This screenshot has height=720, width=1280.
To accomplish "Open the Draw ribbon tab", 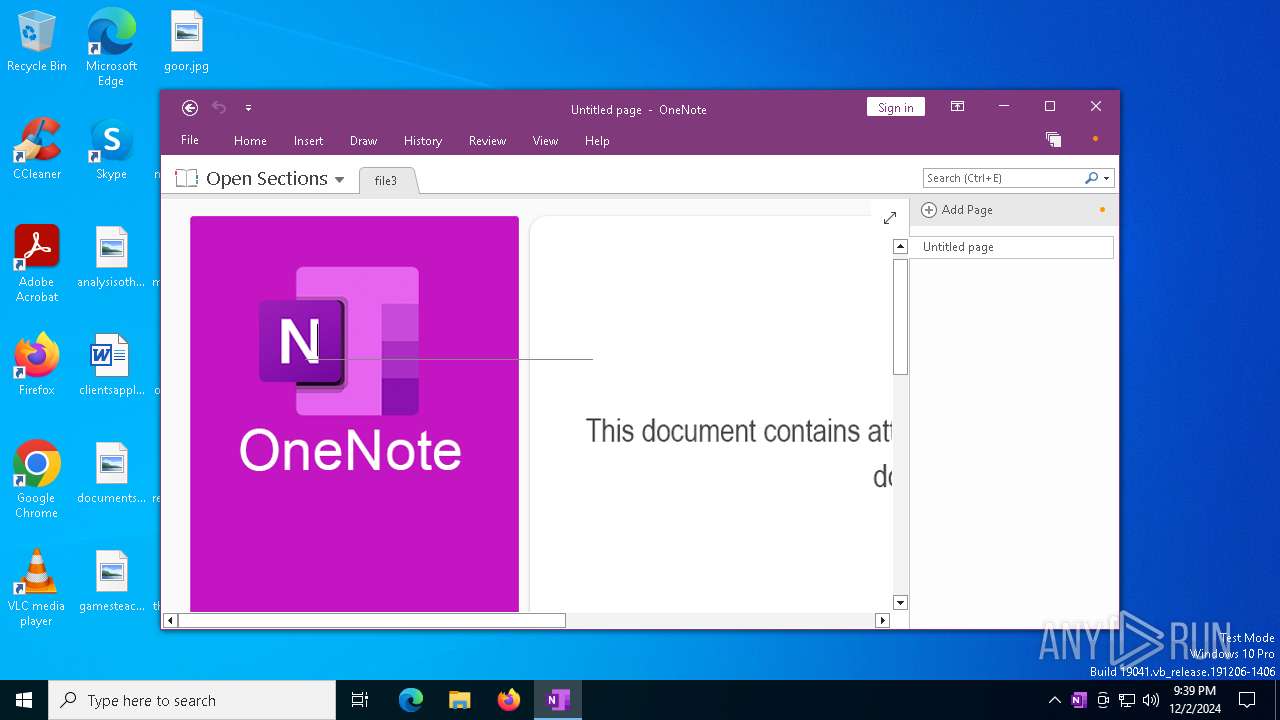I will (x=363, y=141).
